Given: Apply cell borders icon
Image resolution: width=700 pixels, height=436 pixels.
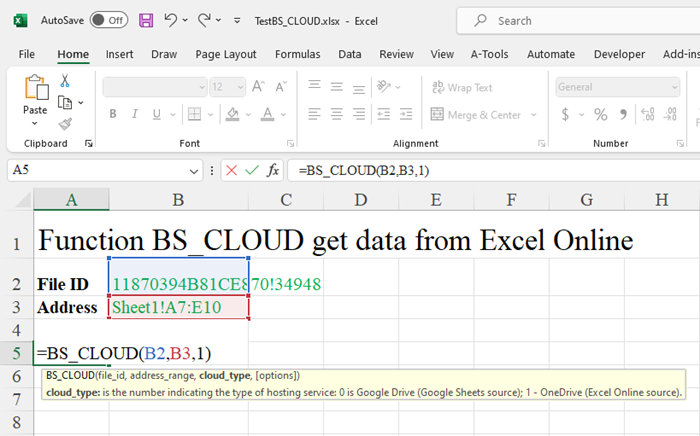Looking at the screenshot, I should (x=194, y=114).
